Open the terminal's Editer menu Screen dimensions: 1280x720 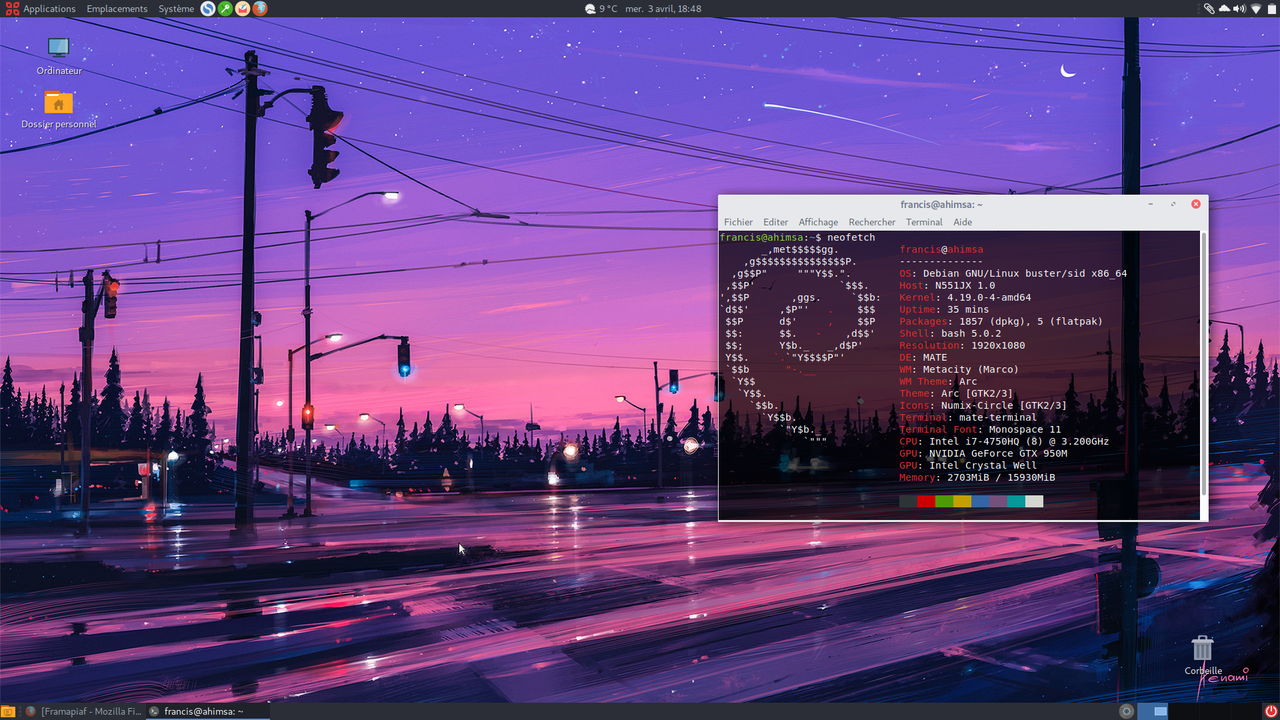coord(775,222)
